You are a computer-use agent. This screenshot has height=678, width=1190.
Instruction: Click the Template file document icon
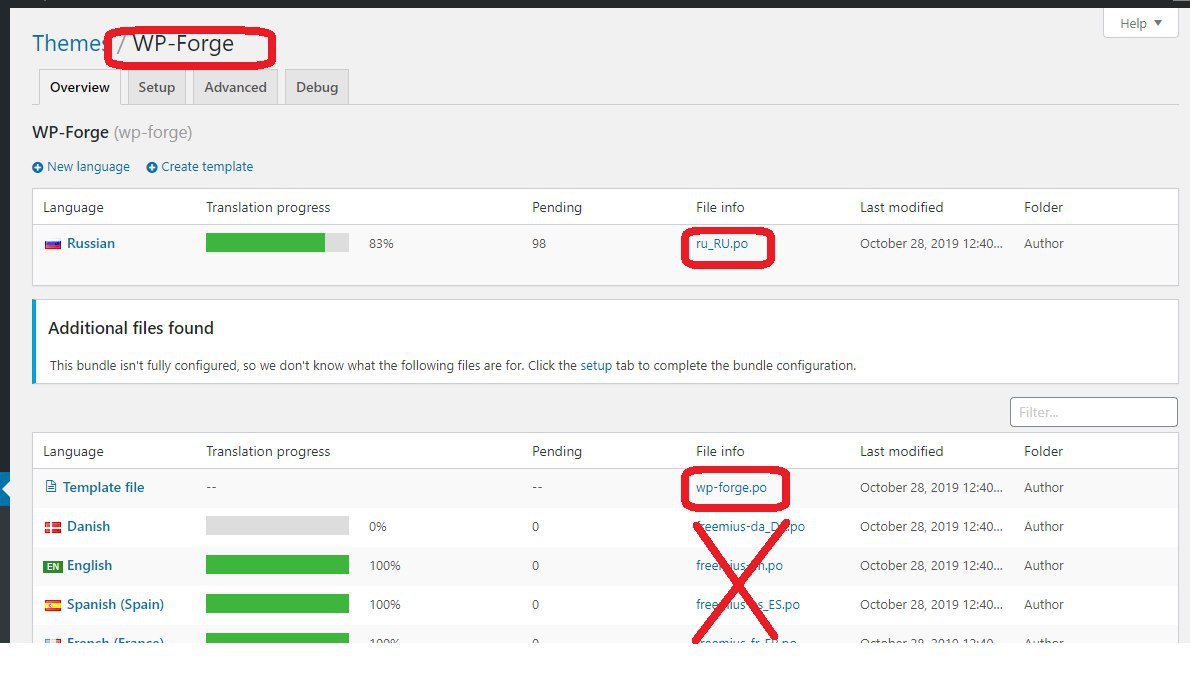tap(51, 487)
